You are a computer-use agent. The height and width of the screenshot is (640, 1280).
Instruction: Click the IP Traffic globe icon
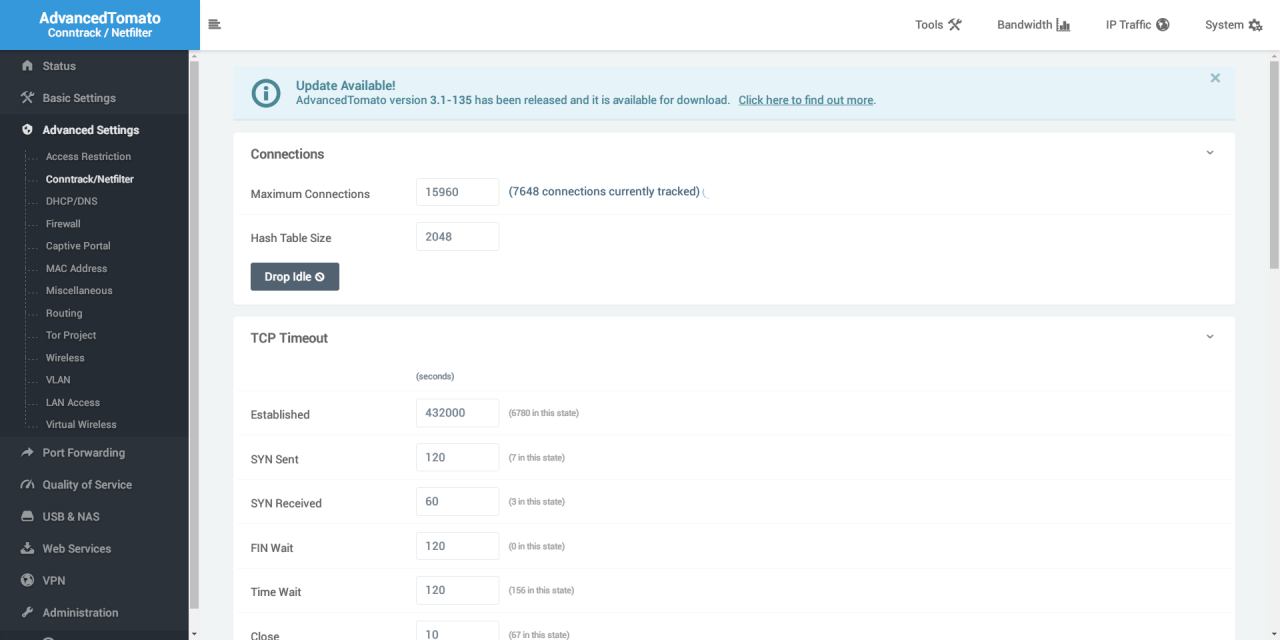tap(1162, 25)
